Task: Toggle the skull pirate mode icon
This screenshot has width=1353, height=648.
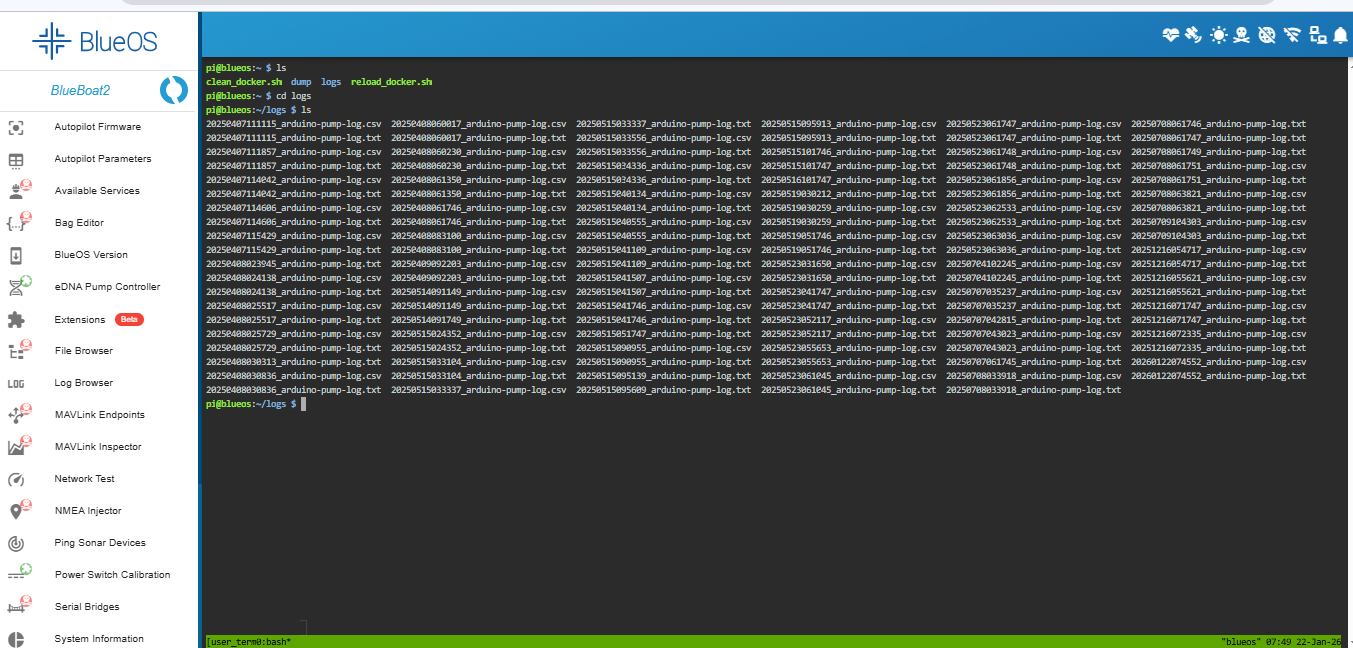Action: (x=1242, y=35)
